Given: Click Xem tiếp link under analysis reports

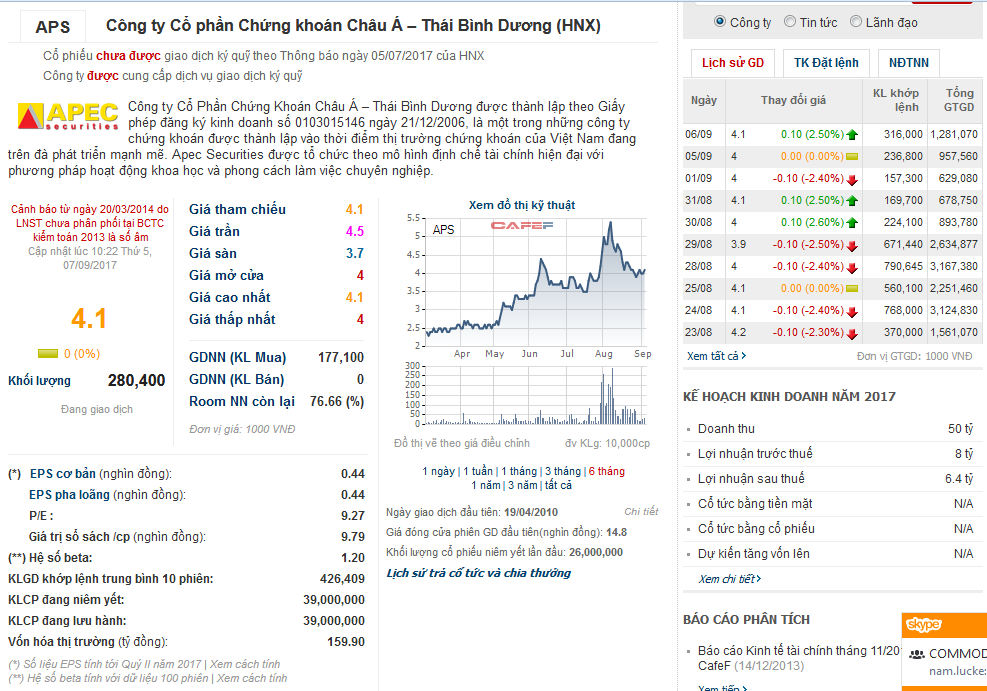Looking at the screenshot, I should [723, 688].
